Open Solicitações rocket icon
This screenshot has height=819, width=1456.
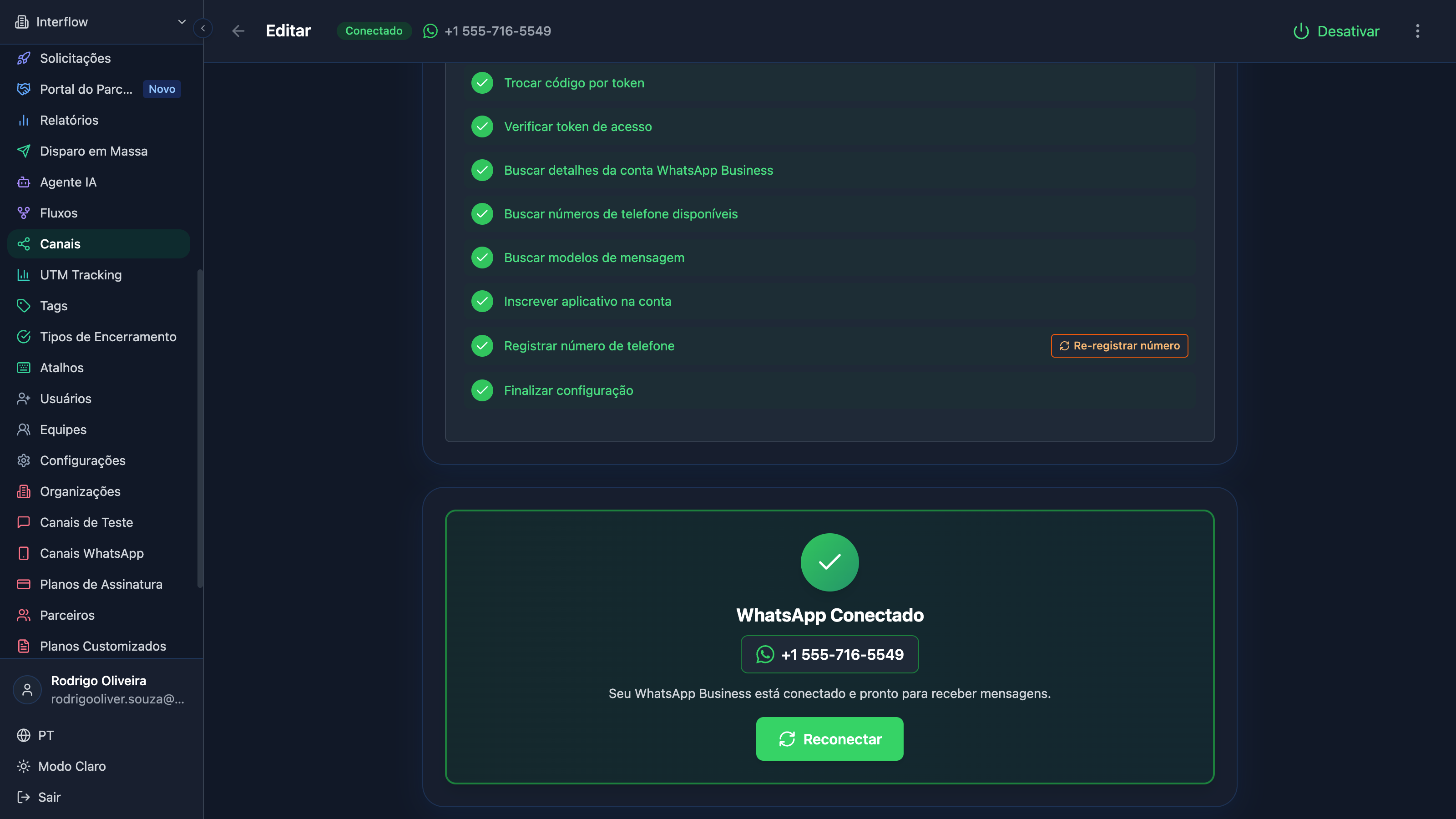(24, 58)
